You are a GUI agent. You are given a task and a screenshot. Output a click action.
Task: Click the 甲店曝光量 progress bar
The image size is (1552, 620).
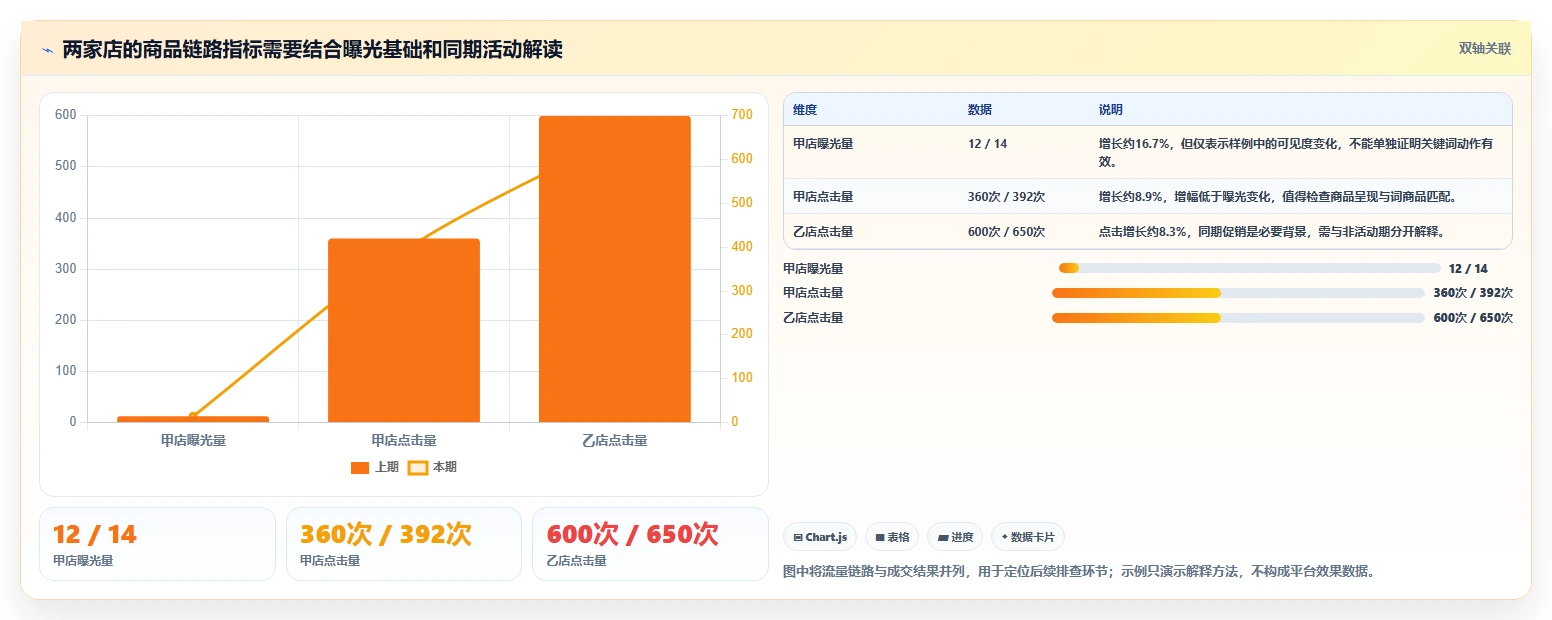pyautogui.click(x=1249, y=268)
